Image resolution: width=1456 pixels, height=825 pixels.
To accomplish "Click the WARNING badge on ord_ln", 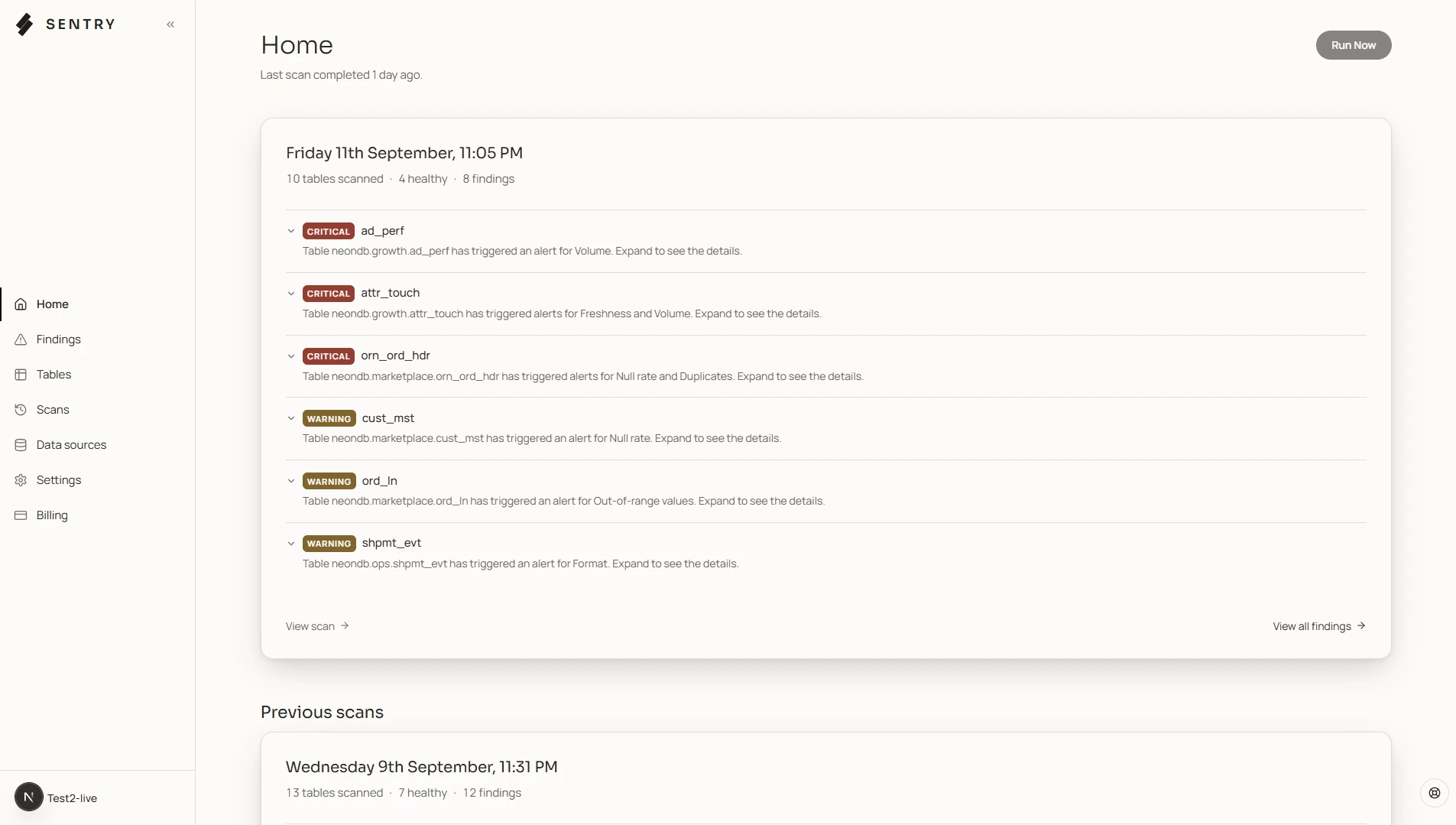I will click(x=329, y=481).
